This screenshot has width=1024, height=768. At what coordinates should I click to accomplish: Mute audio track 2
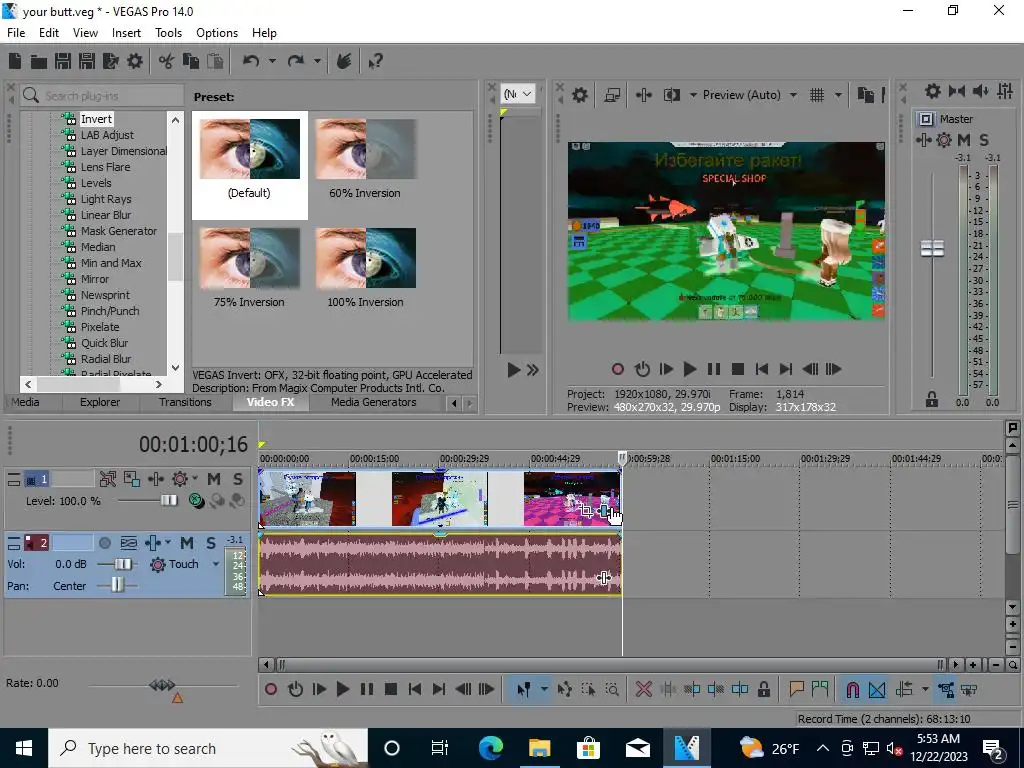pyautogui.click(x=187, y=543)
